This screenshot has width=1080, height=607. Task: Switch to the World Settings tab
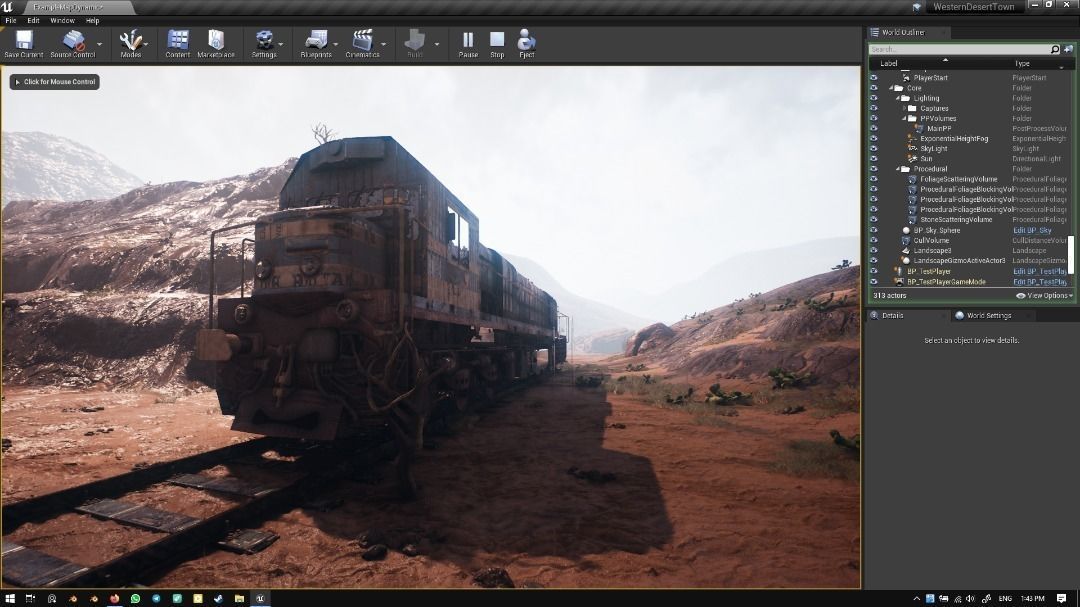(x=989, y=316)
